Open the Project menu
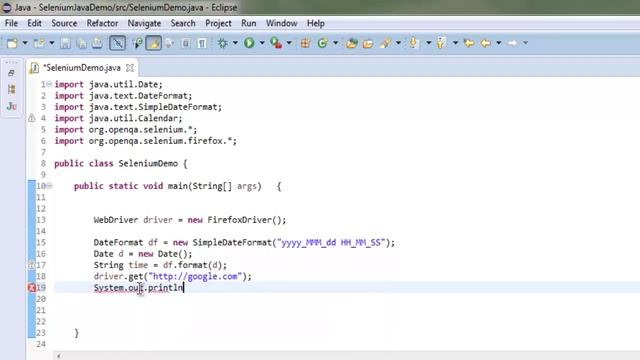The height and width of the screenshot is (360, 640). pyautogui.click(x=218, y=23)
